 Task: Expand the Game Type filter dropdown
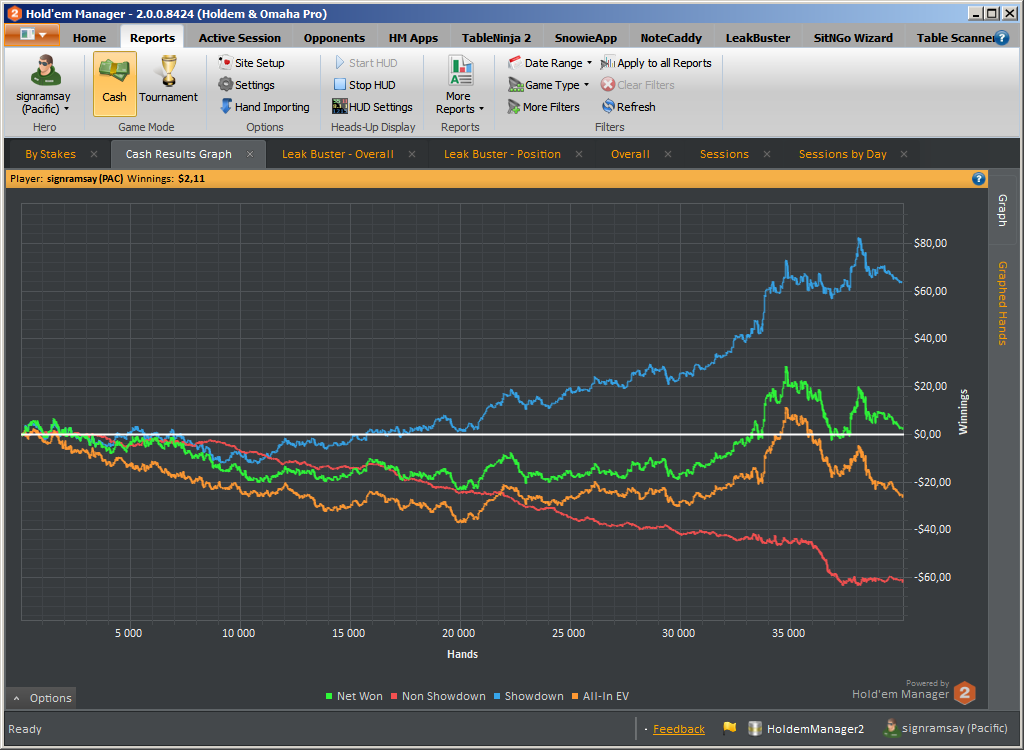coord(549,85)
